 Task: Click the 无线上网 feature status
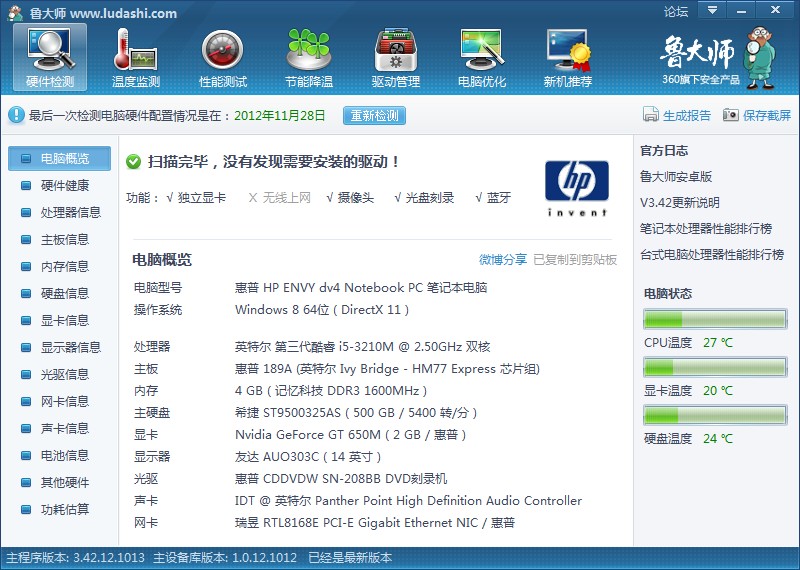coord(280,198)
